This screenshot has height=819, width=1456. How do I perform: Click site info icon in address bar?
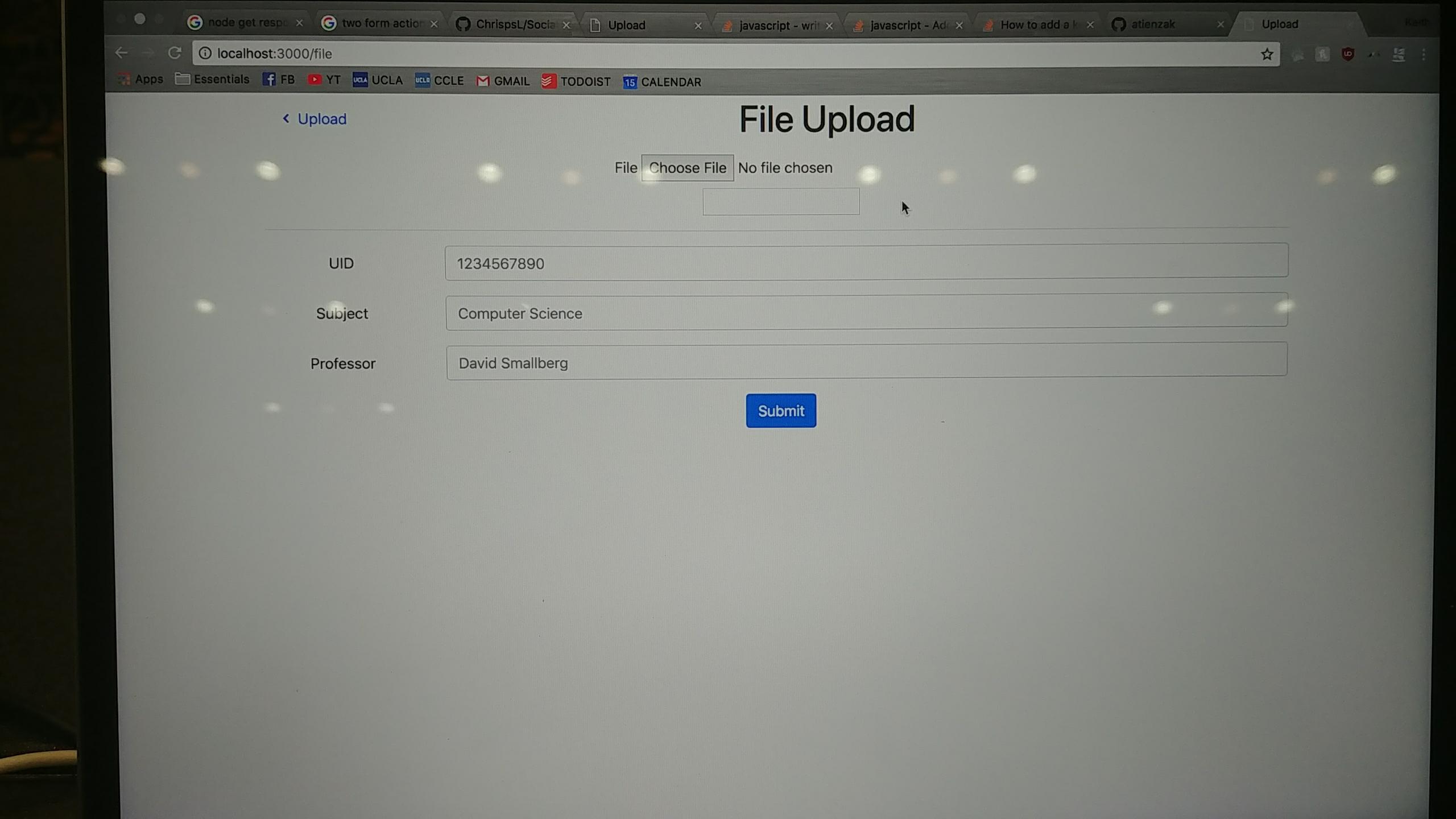click(x=205, y=53)
